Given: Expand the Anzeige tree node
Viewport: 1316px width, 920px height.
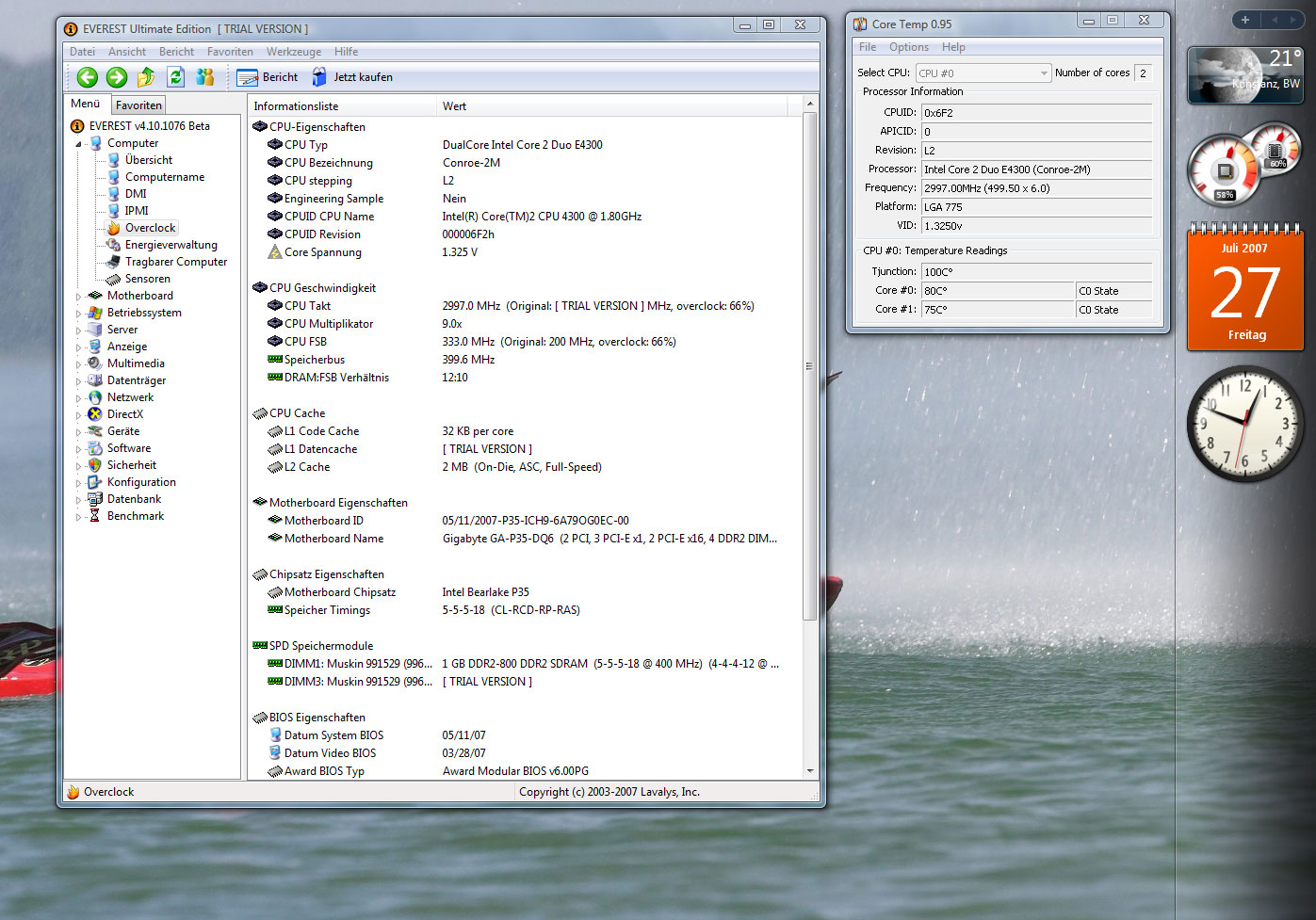Looking at the screenshot, I should point(79,347).
